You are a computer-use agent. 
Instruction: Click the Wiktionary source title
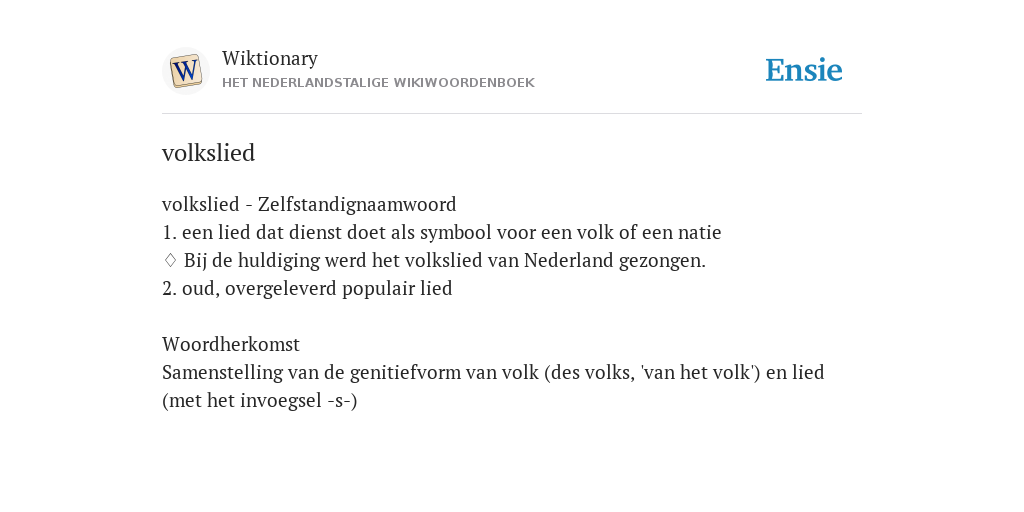(x=270, y=58)
